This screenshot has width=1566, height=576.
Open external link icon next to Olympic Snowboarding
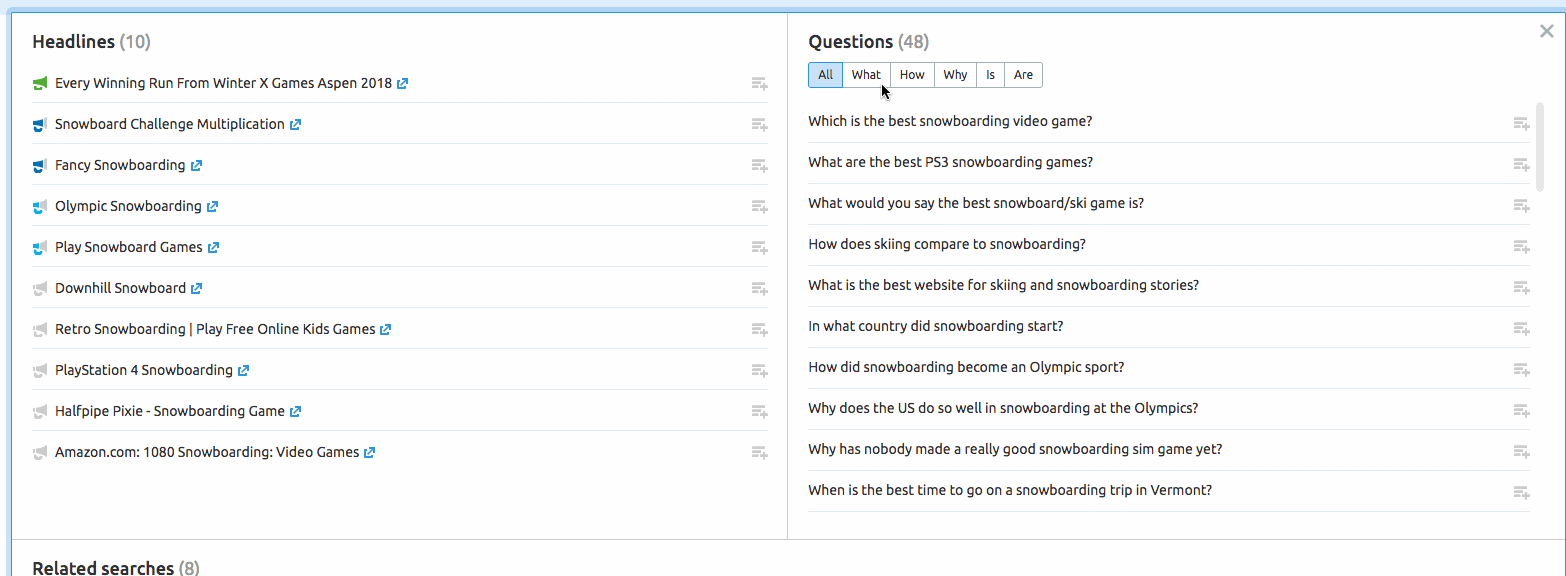pyautogui.click(x=212, y=207)
